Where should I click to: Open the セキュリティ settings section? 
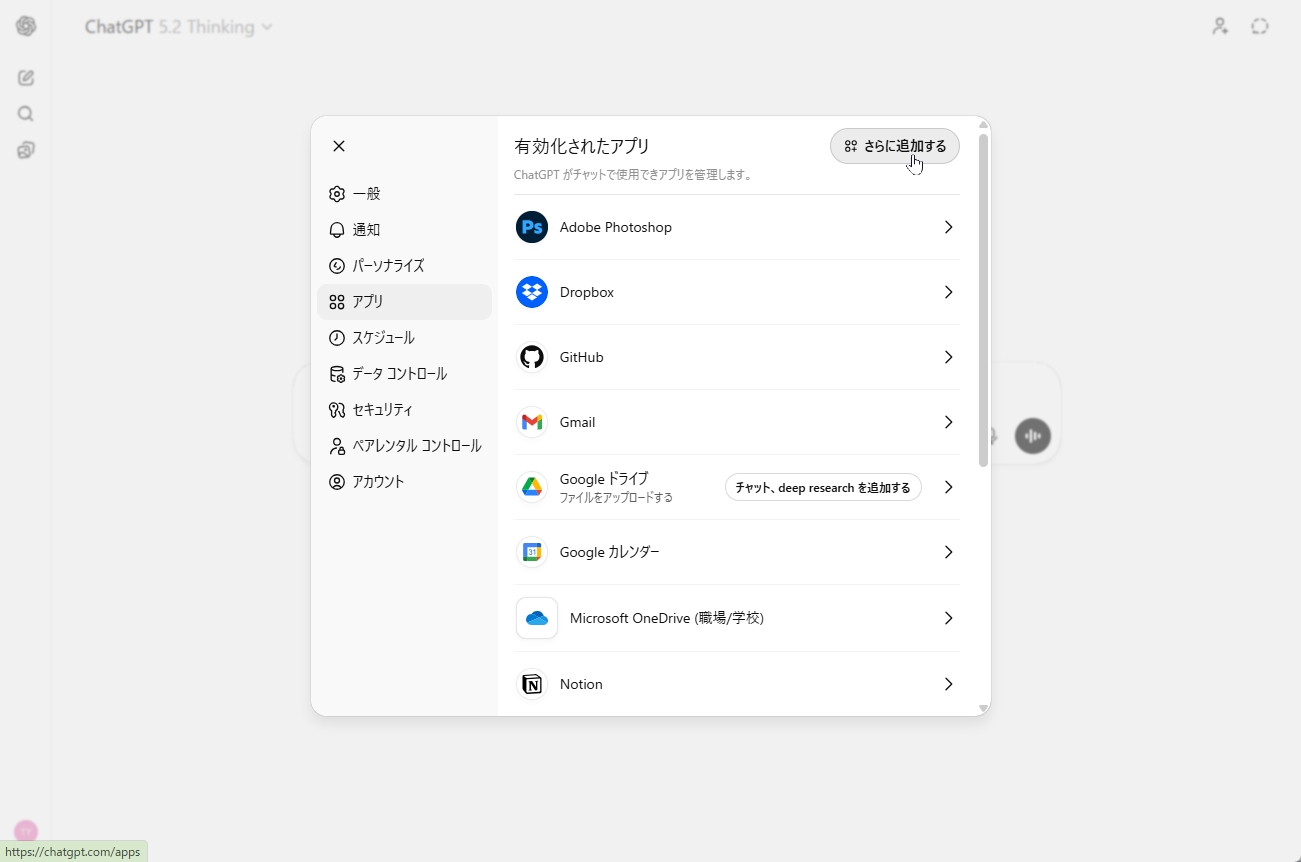[x=404, y=410]
